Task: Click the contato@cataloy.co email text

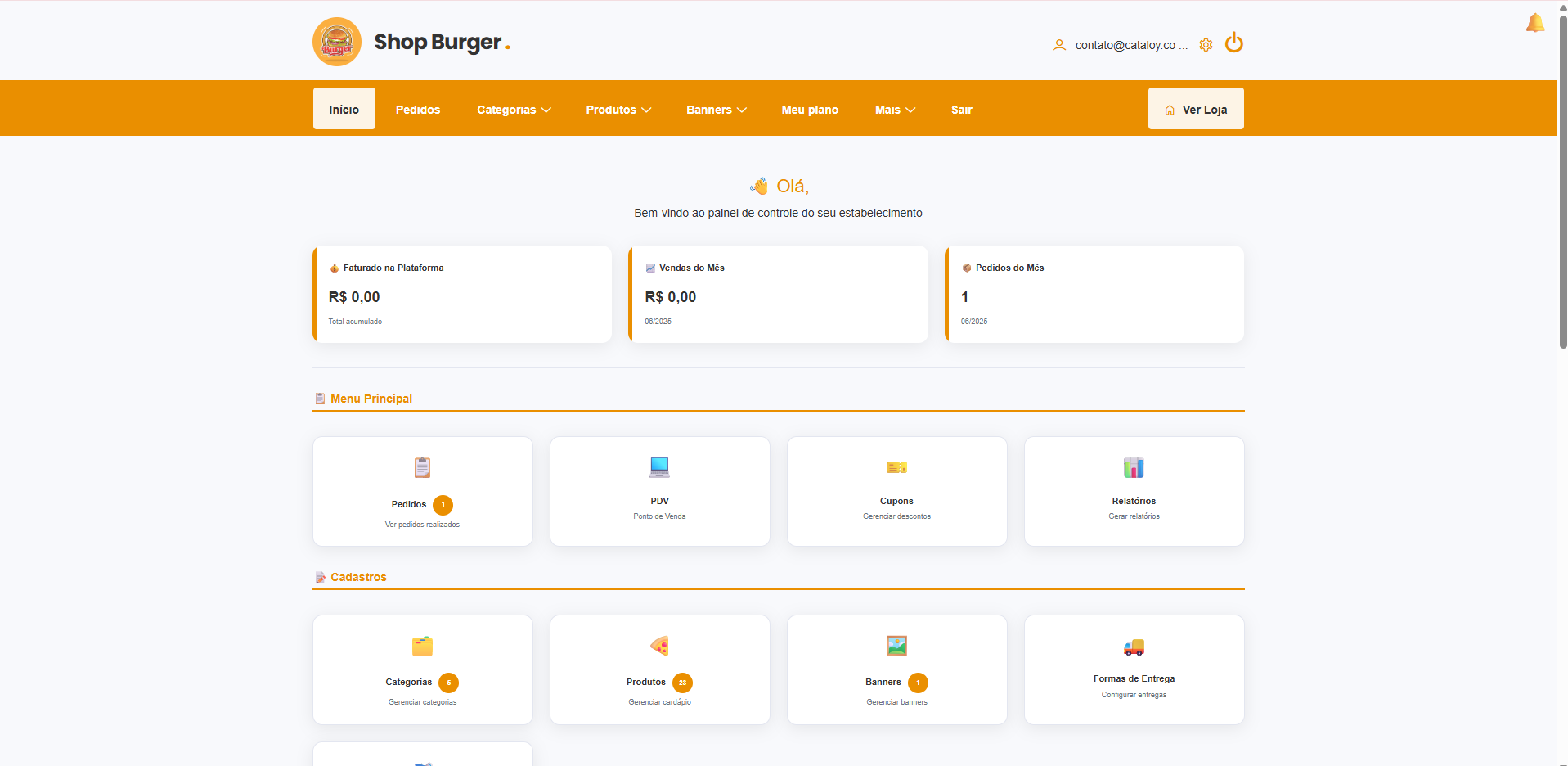Action: (x=1131, y=45)
